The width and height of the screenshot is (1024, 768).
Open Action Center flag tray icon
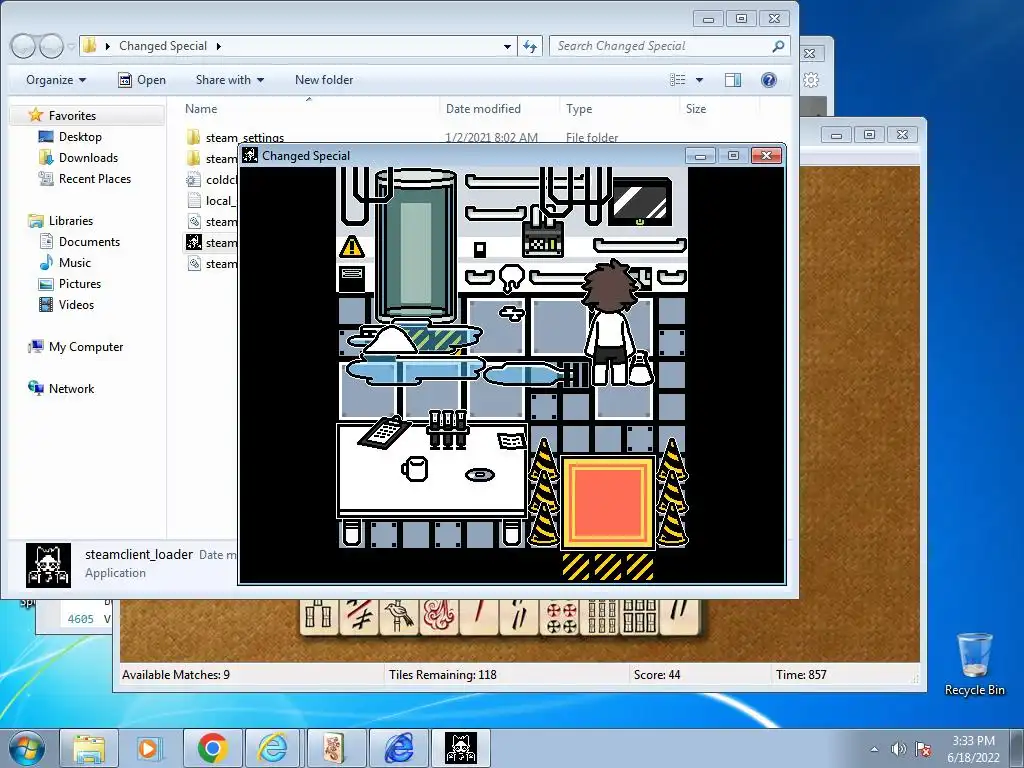click(x=923, y=749)
